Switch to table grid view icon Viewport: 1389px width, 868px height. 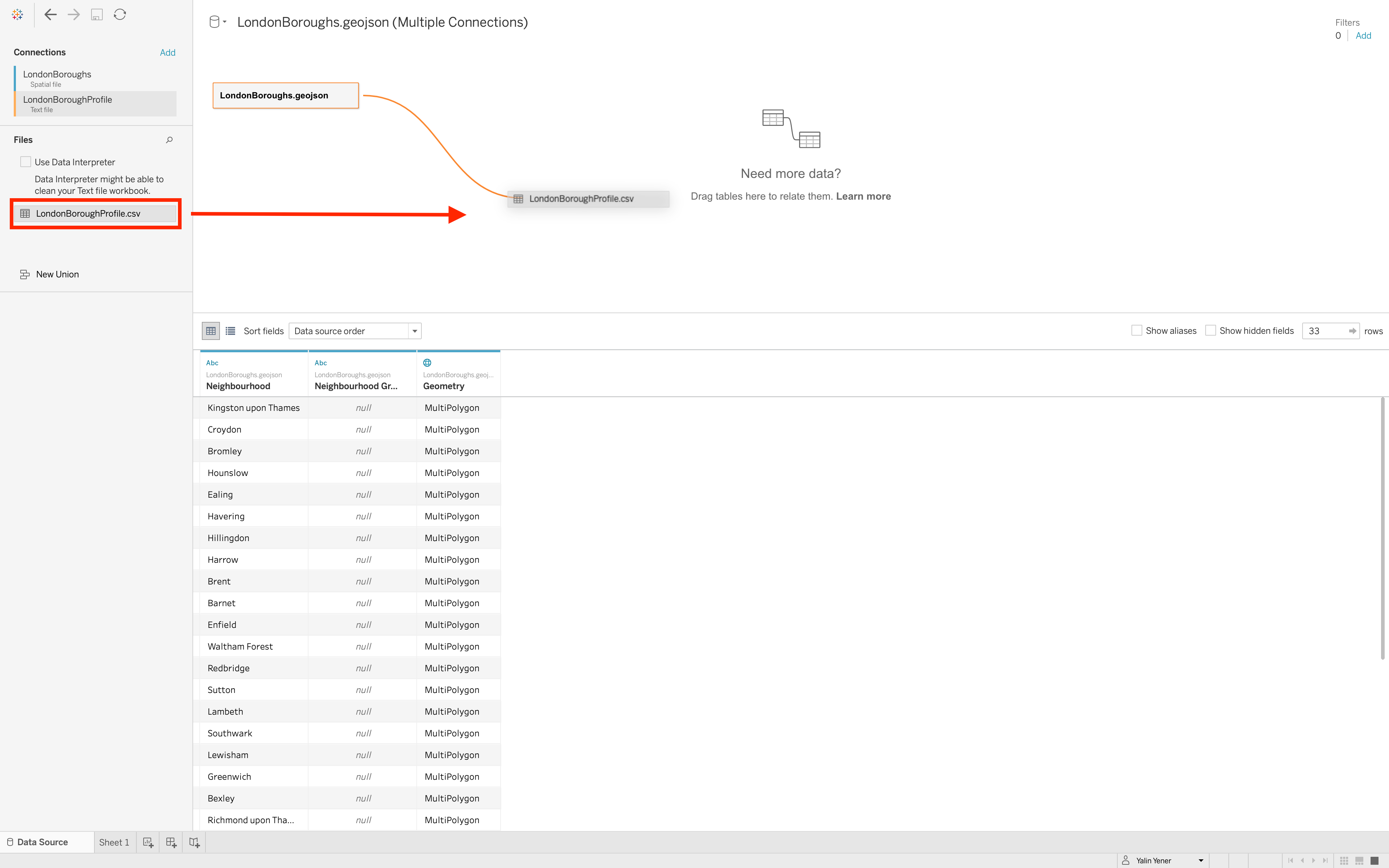click(211, 331)
